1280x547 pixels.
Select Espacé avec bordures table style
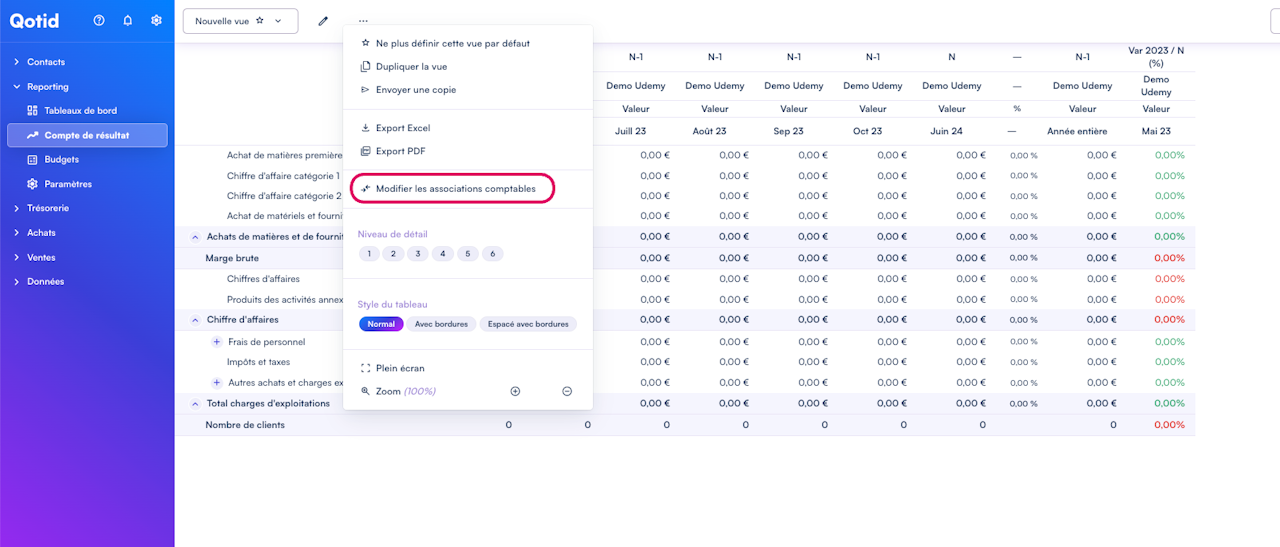[x=528, y=324]
